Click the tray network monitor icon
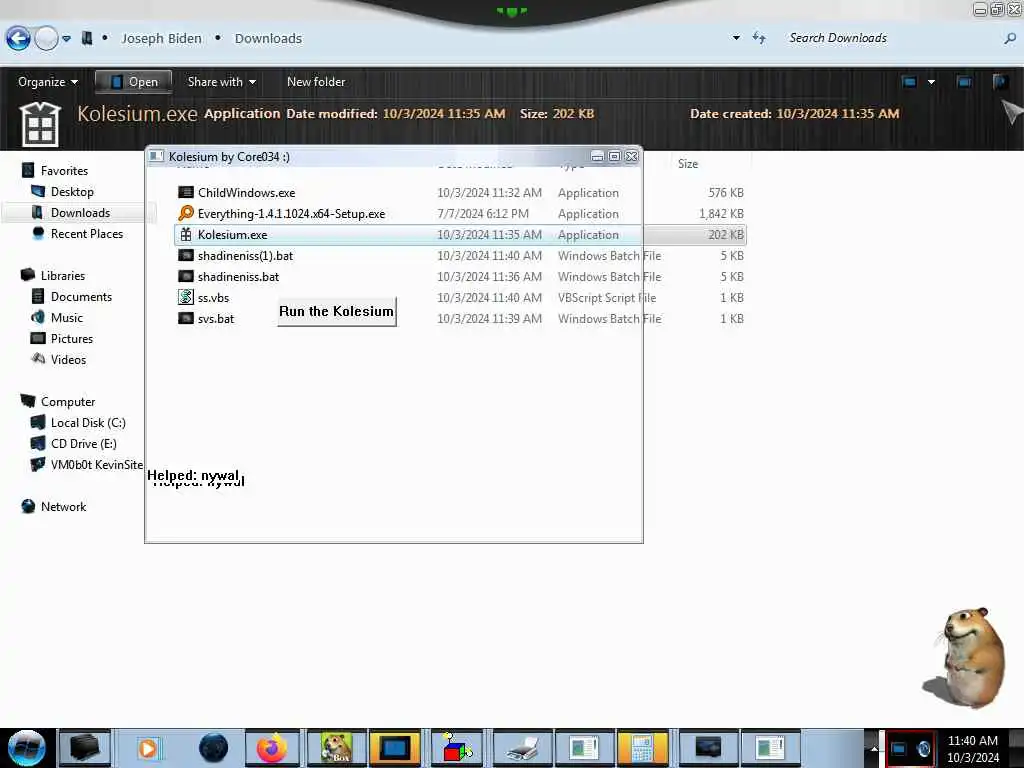The width and height of the screenshot is (1024, 768). click(899, 749)
